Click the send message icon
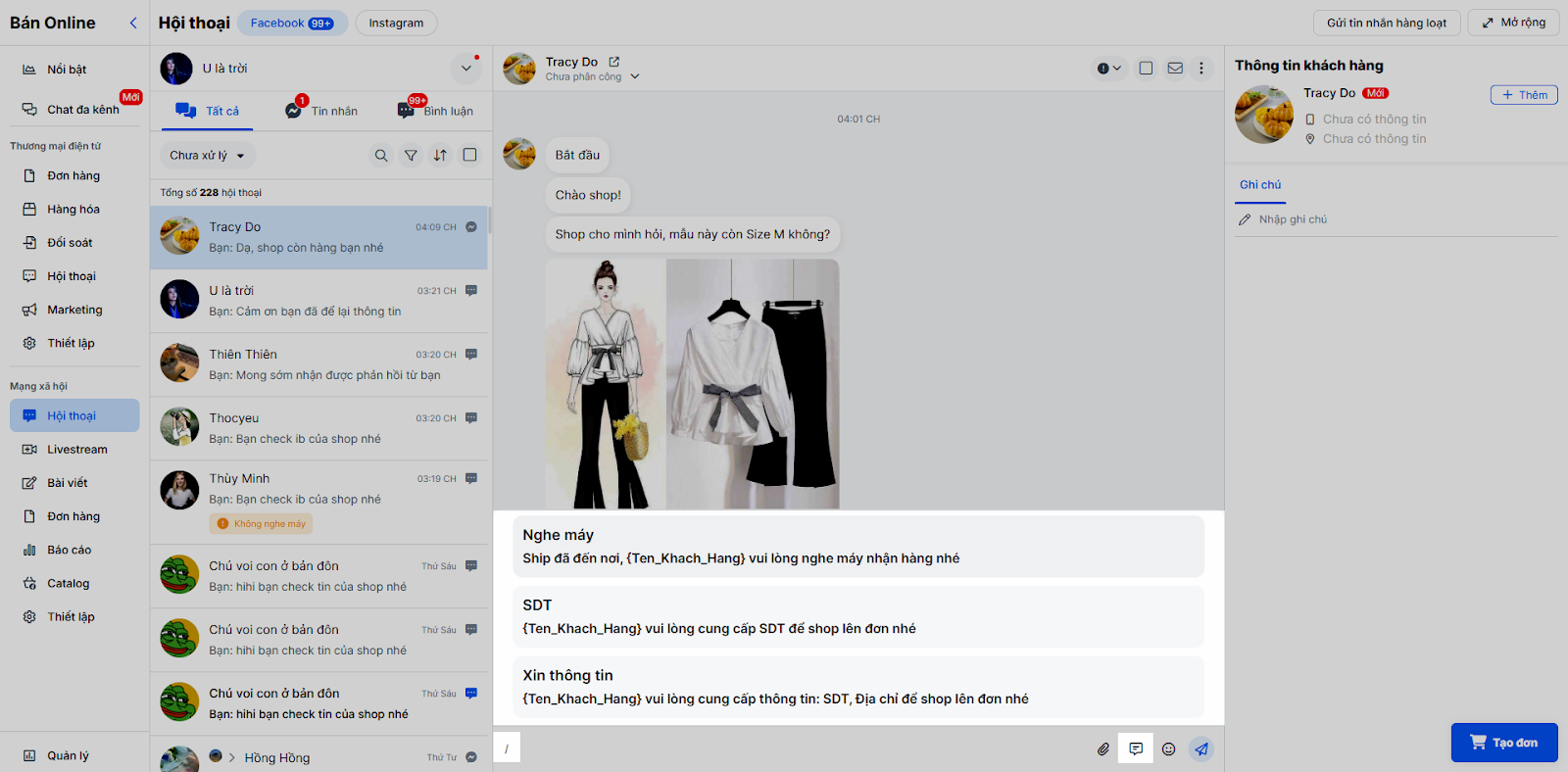 [x=1201, y=749]
